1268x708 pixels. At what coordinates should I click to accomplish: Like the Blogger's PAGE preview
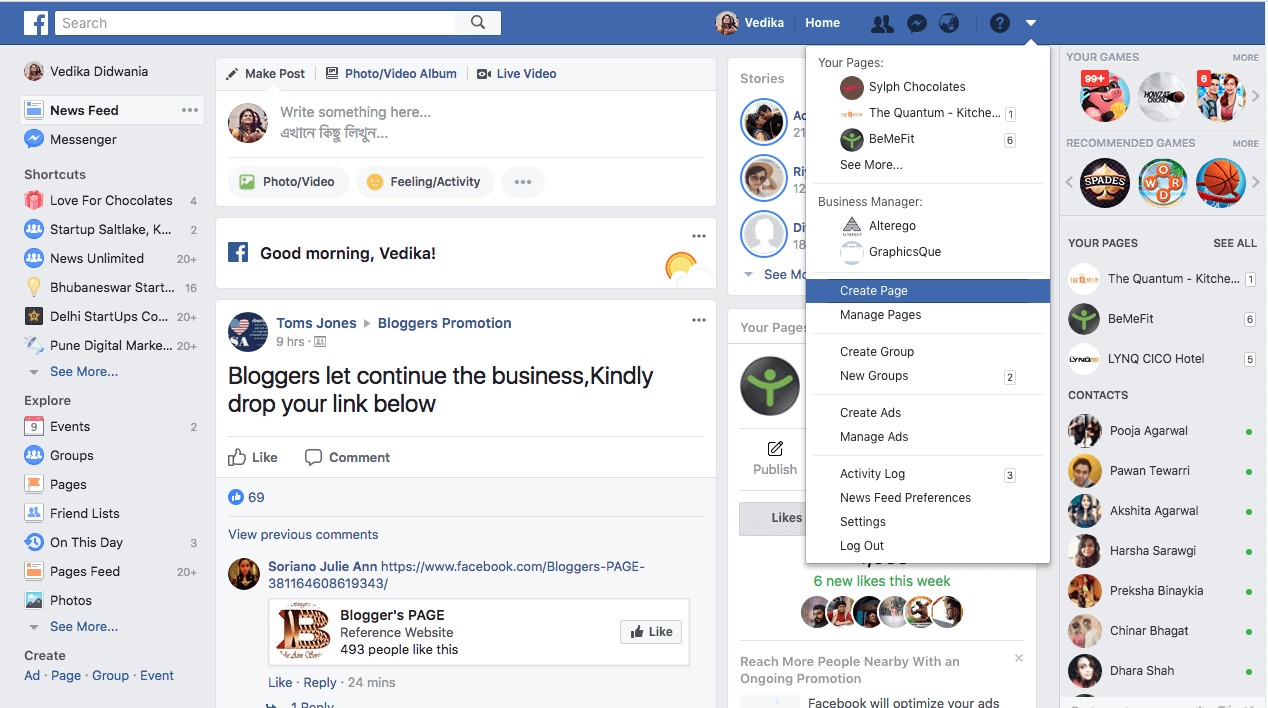click(x=651, y=632)
